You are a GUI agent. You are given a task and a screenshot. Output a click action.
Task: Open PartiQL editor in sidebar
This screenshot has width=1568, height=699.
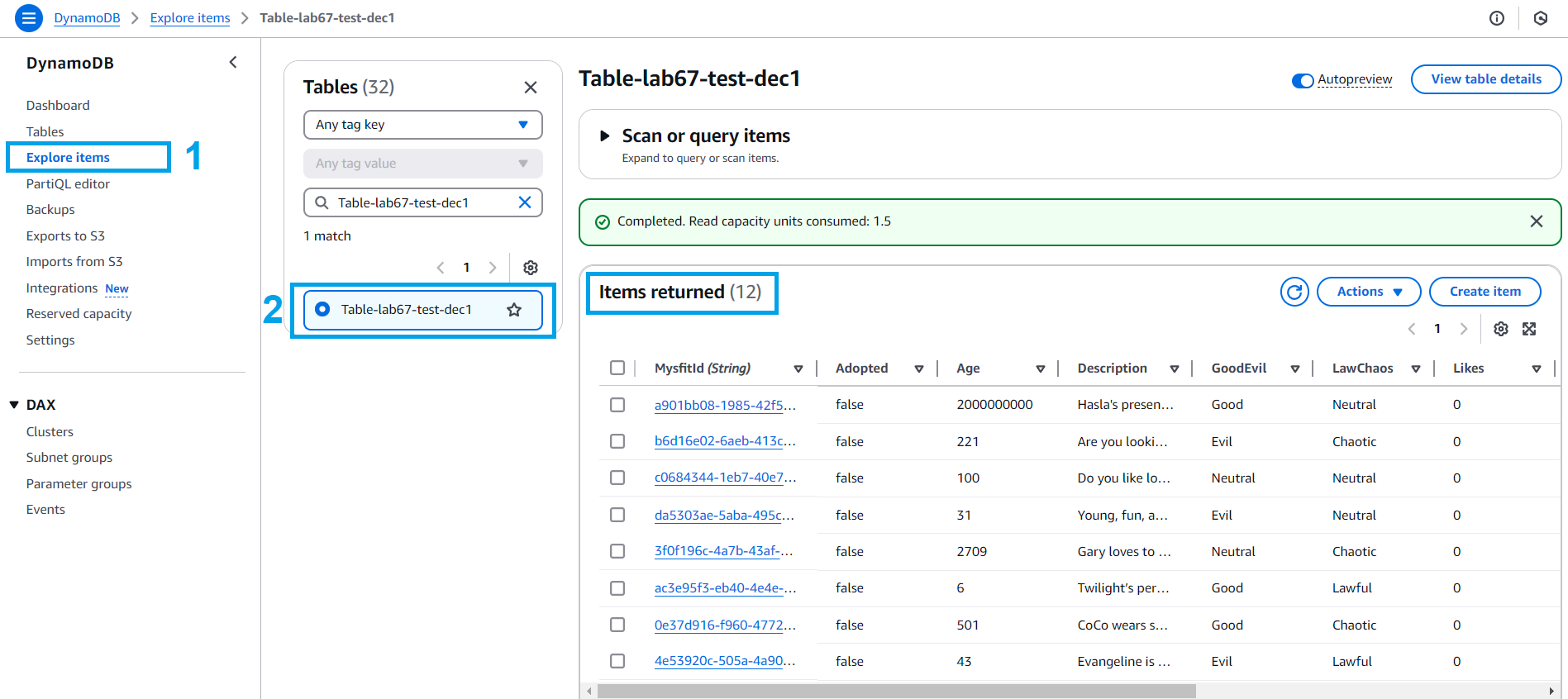pyautogui.click(x=68, y=183)
